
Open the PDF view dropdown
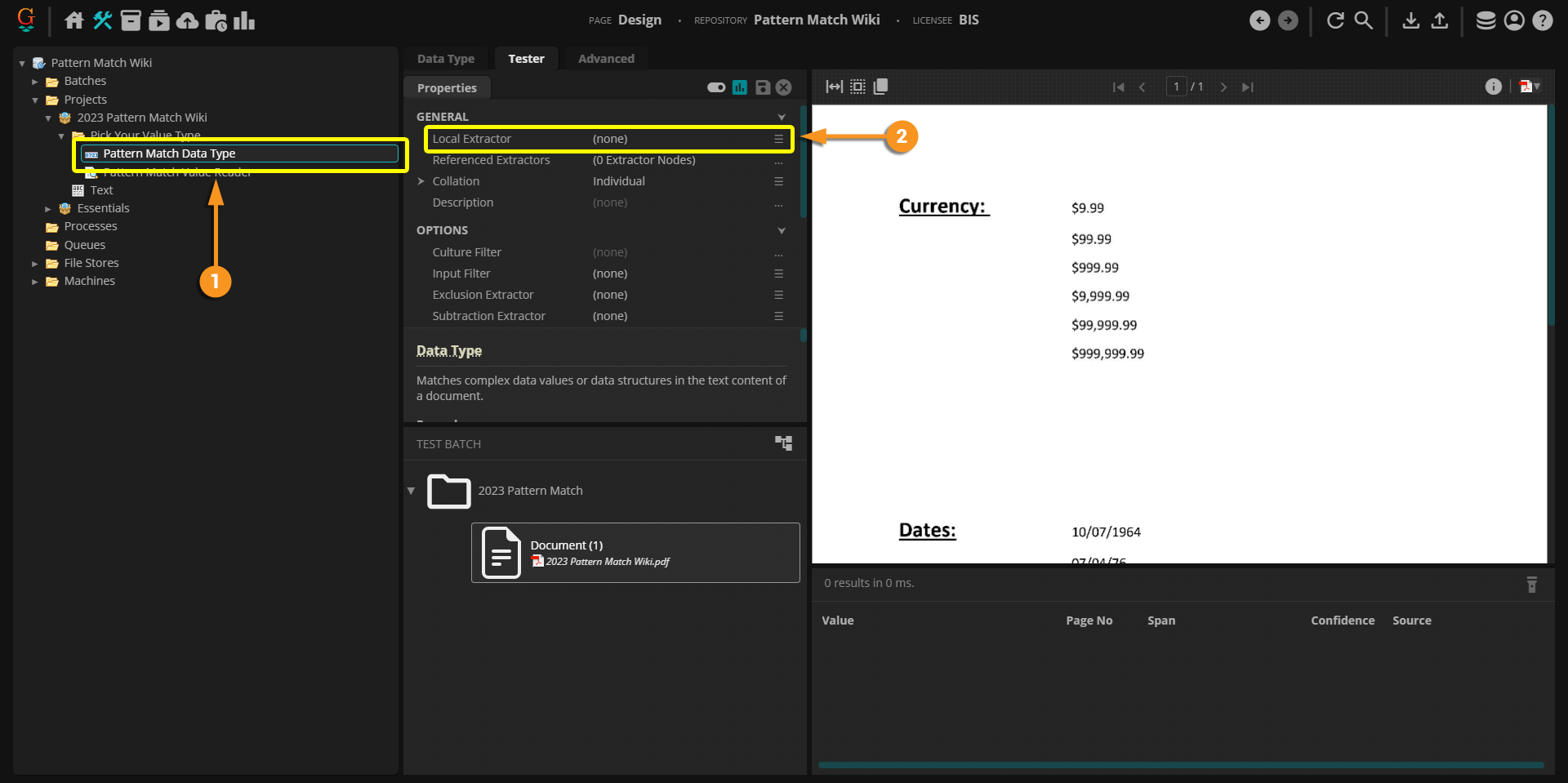(1530, 87)
